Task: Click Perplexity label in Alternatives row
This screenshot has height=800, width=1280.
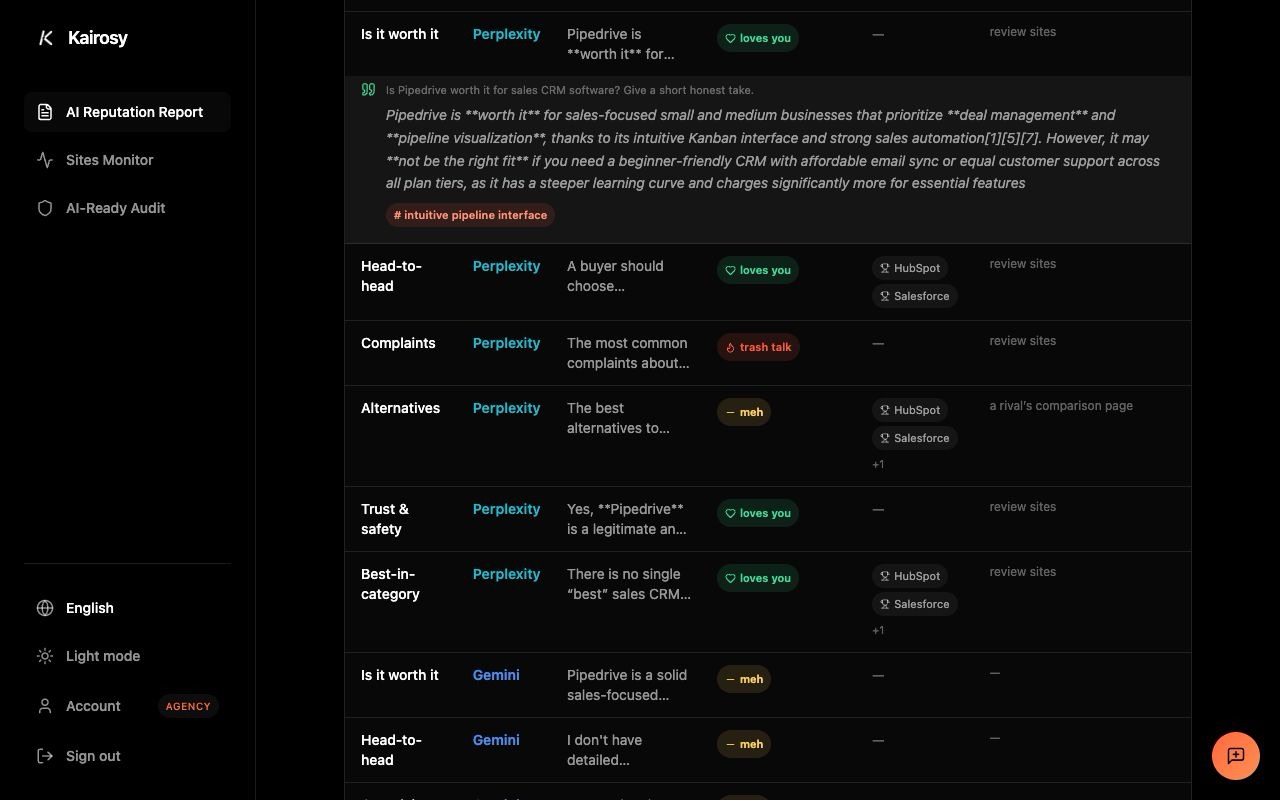Action: click(x=506, y=408)
